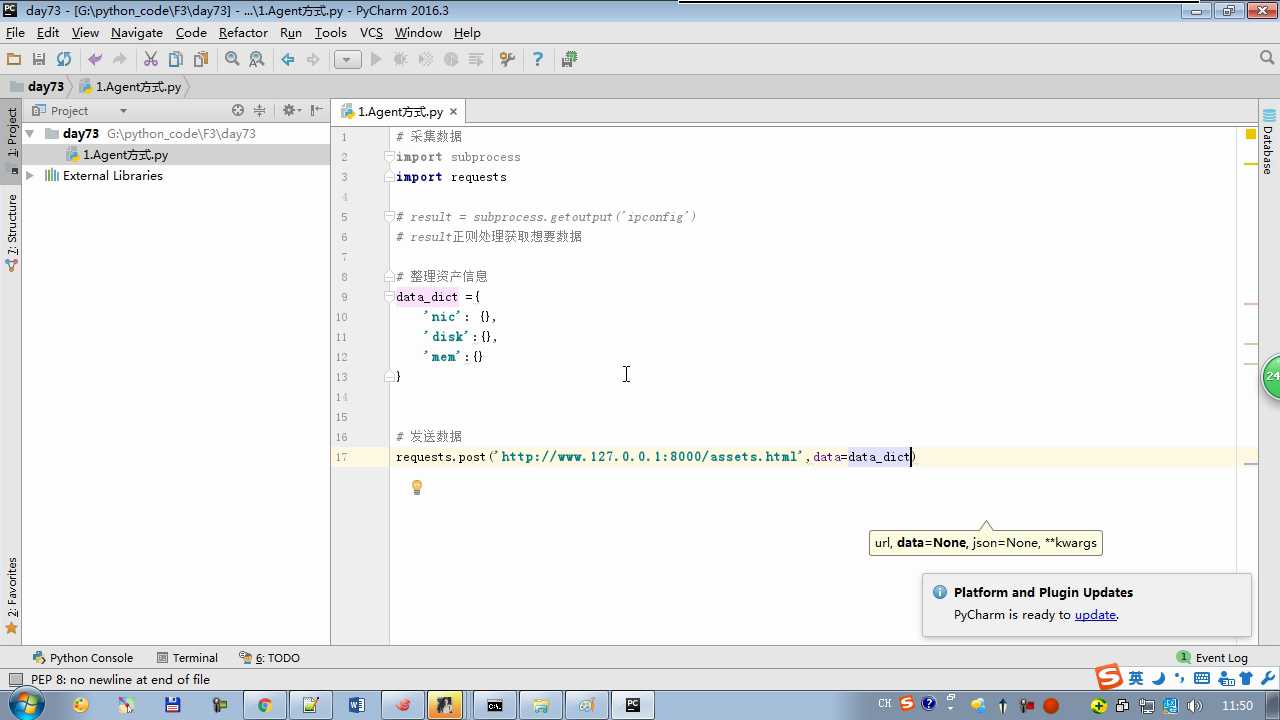The image size is (1280, 720).
Task: Open the Edit menu
Action: [48, 32]
